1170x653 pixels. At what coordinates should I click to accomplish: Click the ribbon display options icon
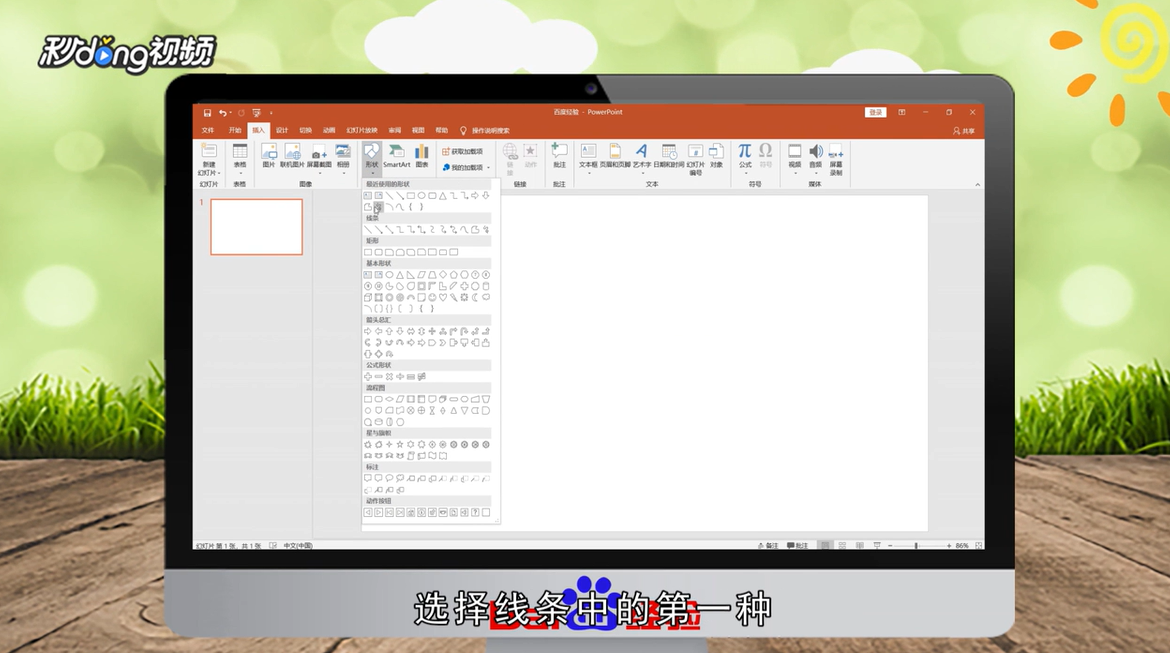(x=902, y=113)
